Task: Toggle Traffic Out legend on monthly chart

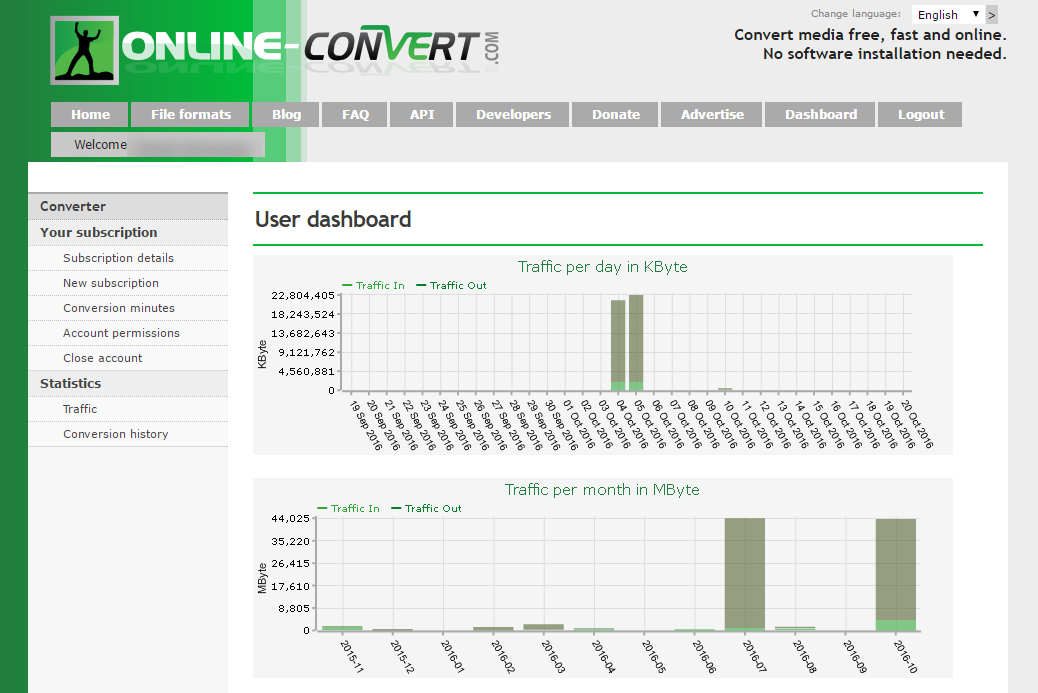Action: [426, 508]
